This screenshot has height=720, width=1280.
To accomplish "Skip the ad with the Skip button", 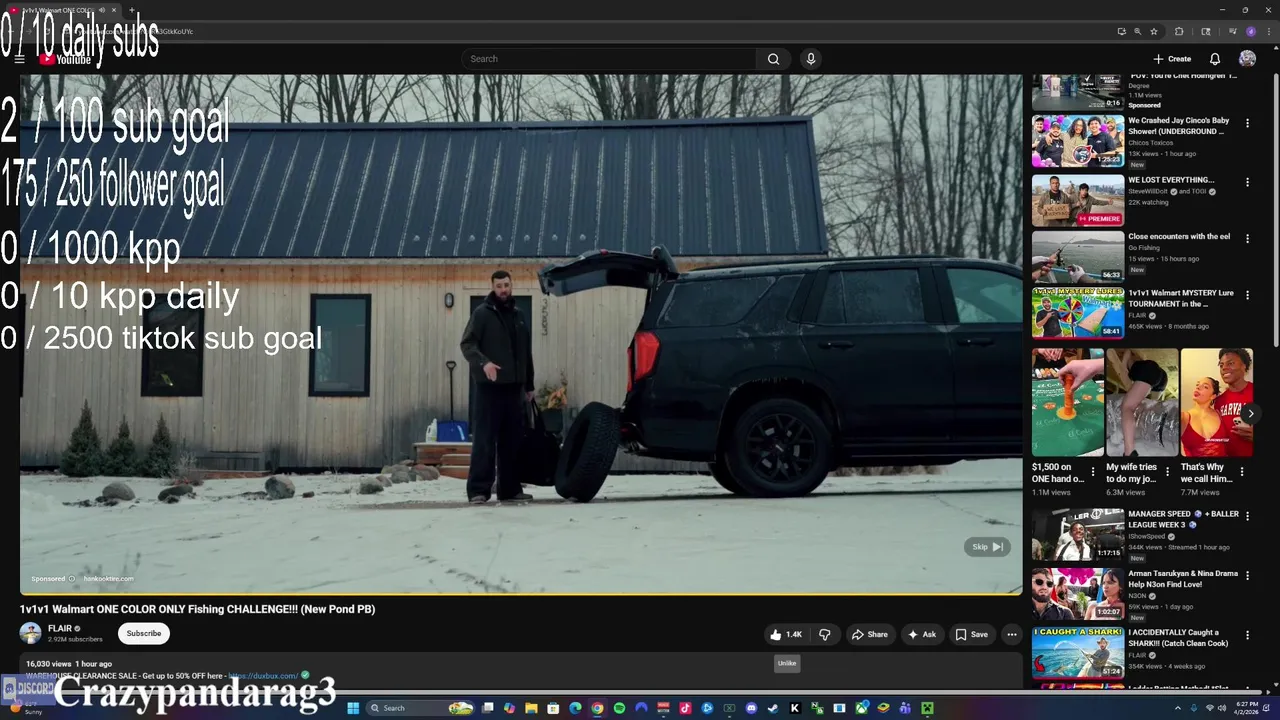I will 987,547.
